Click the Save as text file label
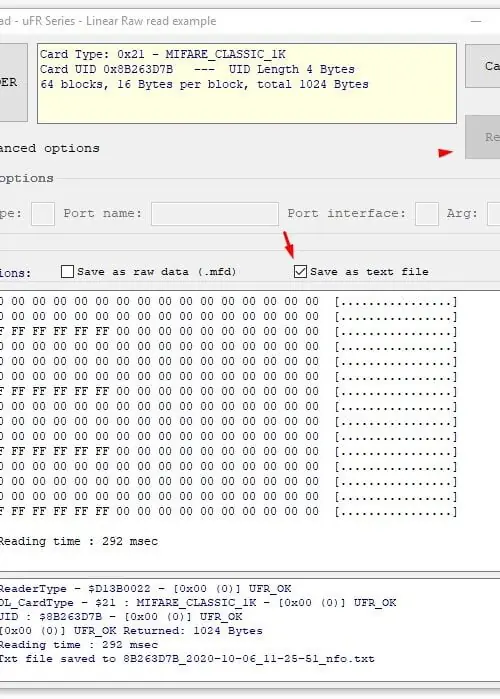The image size is (500, 699). pos(369,271)
